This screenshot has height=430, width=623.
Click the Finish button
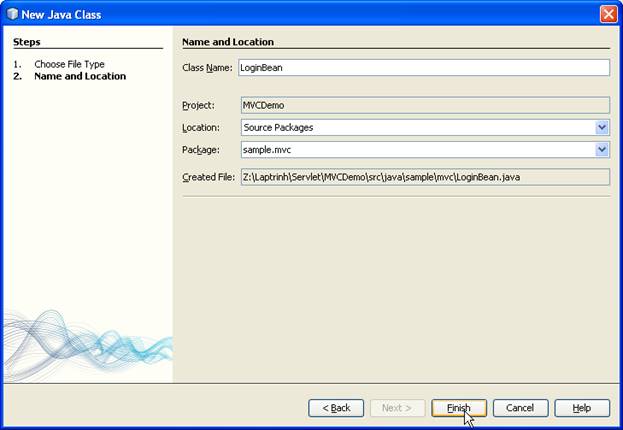click(459, 408)
